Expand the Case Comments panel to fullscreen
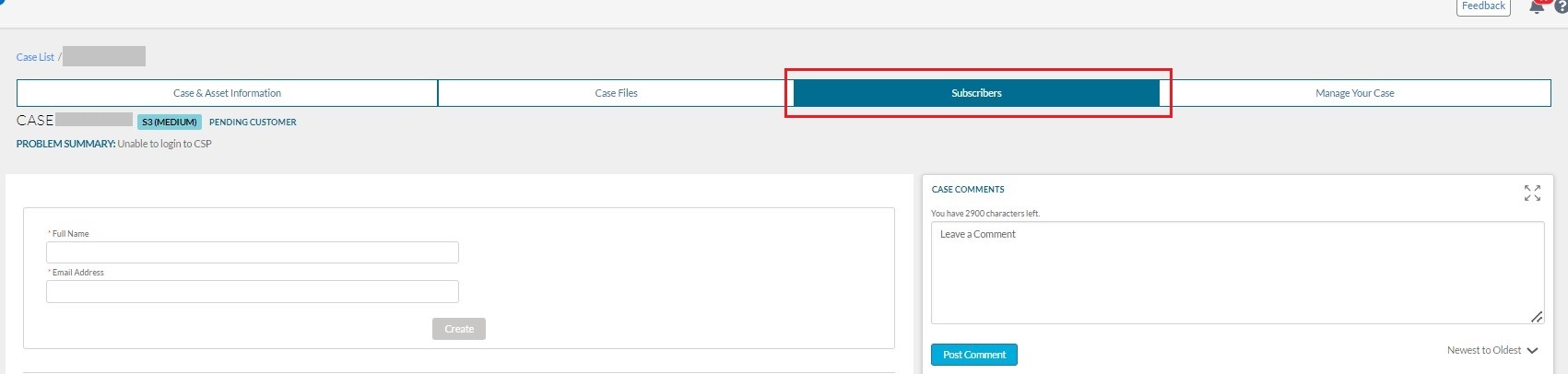Screen dimensions: 1568x374 point(1532,193)
